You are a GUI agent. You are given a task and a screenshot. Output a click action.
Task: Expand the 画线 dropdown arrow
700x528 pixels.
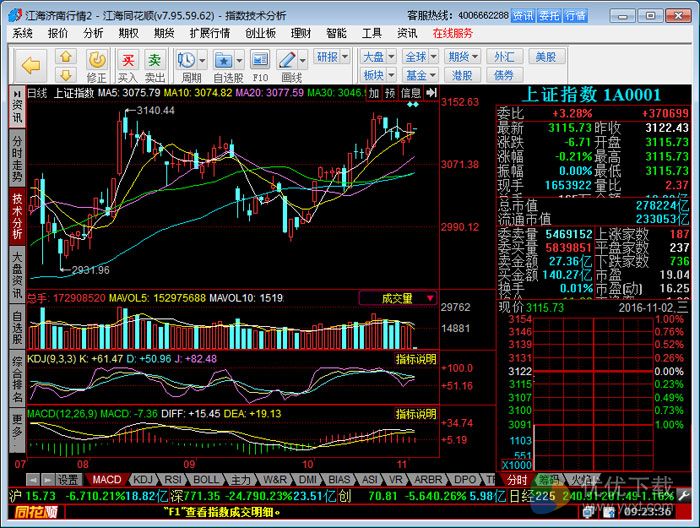[x=303, y=60]
